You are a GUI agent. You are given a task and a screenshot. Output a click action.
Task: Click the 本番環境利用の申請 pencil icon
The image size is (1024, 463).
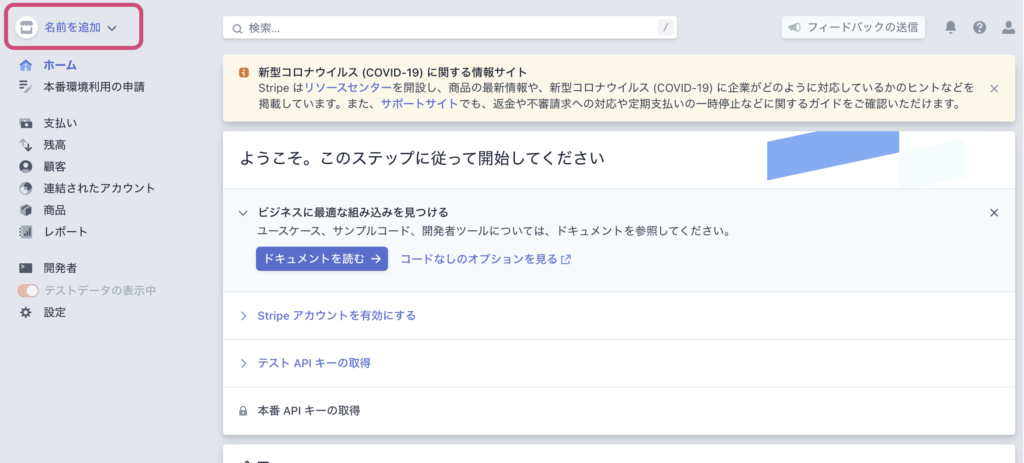(25, 86)
